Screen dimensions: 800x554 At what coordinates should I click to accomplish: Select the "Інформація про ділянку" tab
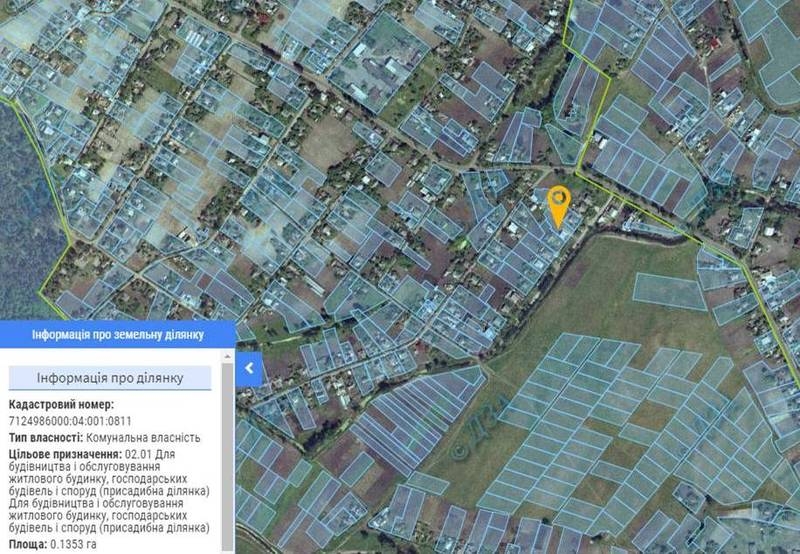pos(109,378)
